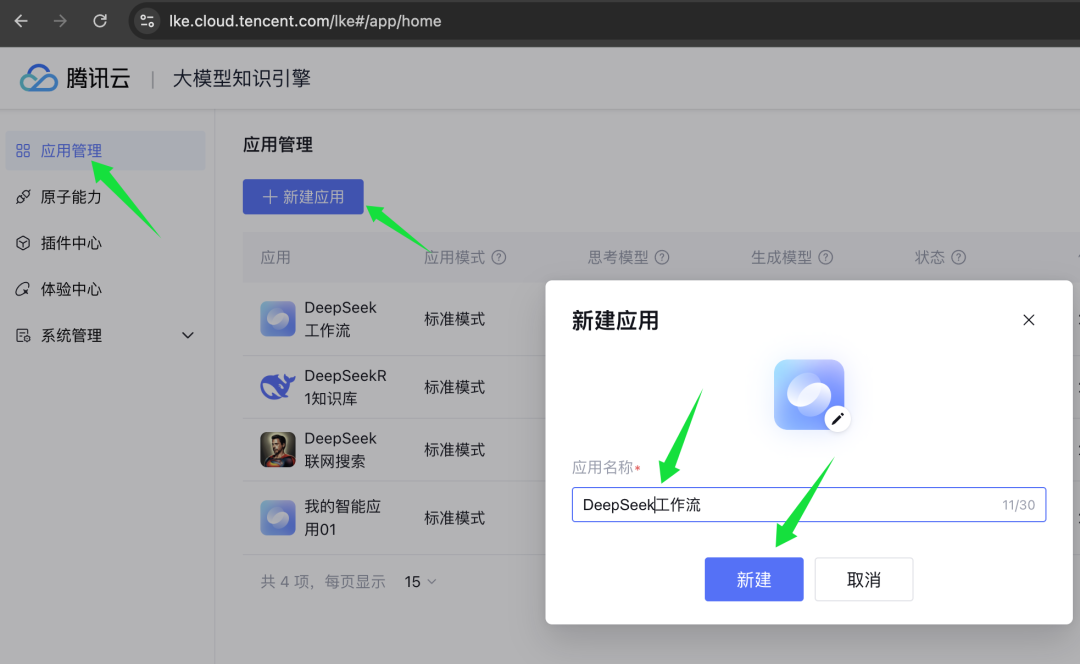Click the Tencent Cloud logo
This screenshot has height=664, width=1080.
(x=75, y=78)
